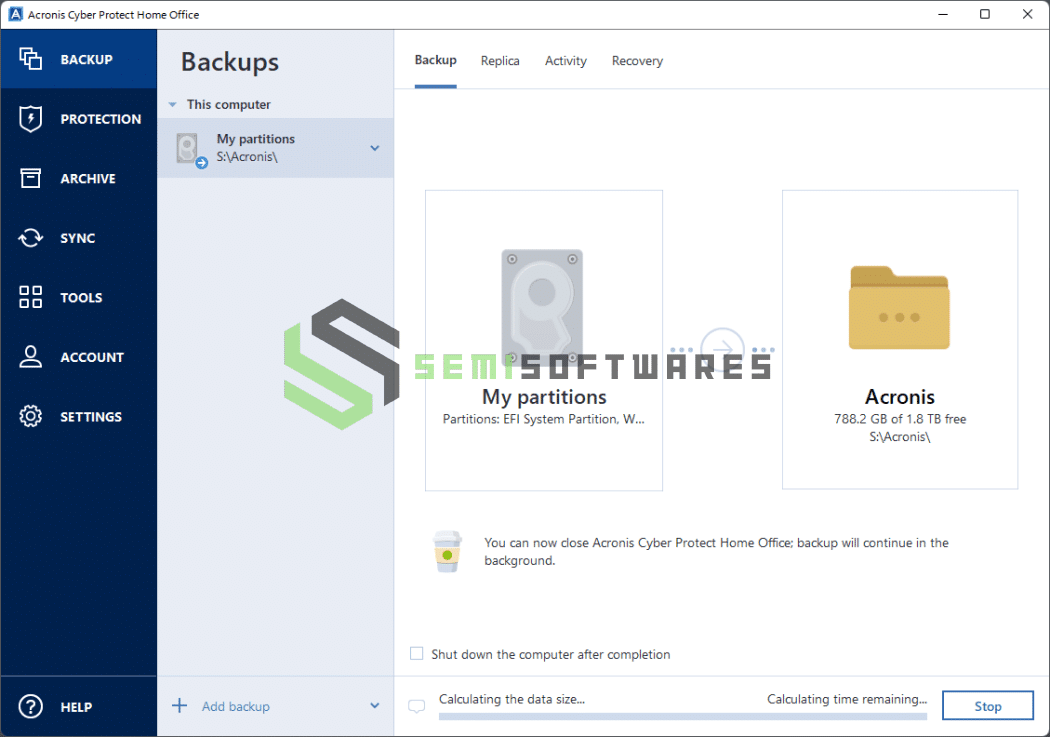Click the Stop button
This screenshot has height=737, width=1050.
pyautogui.click(x=987, y=706)
